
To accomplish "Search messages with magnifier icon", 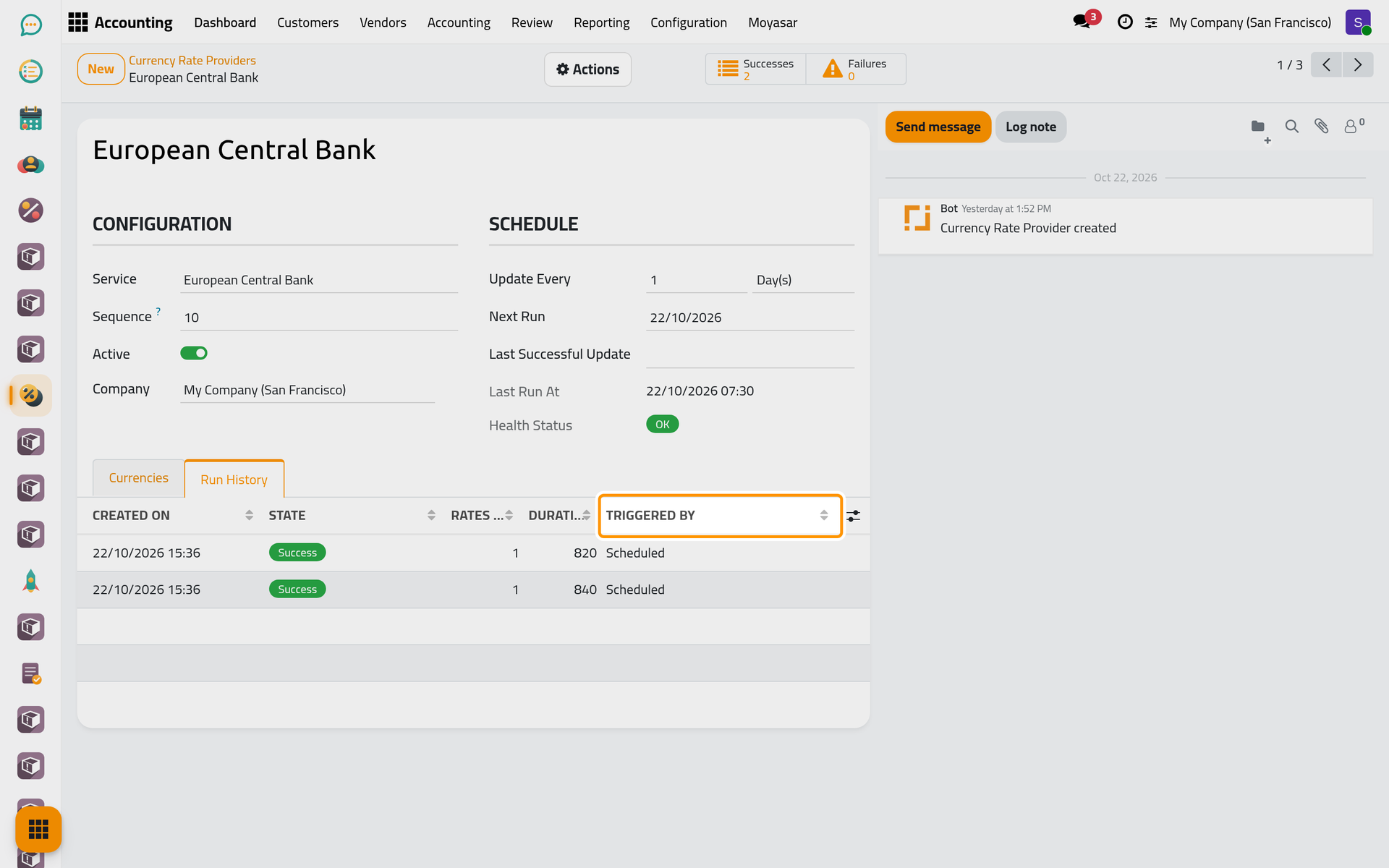I will tap(1291, 127).
